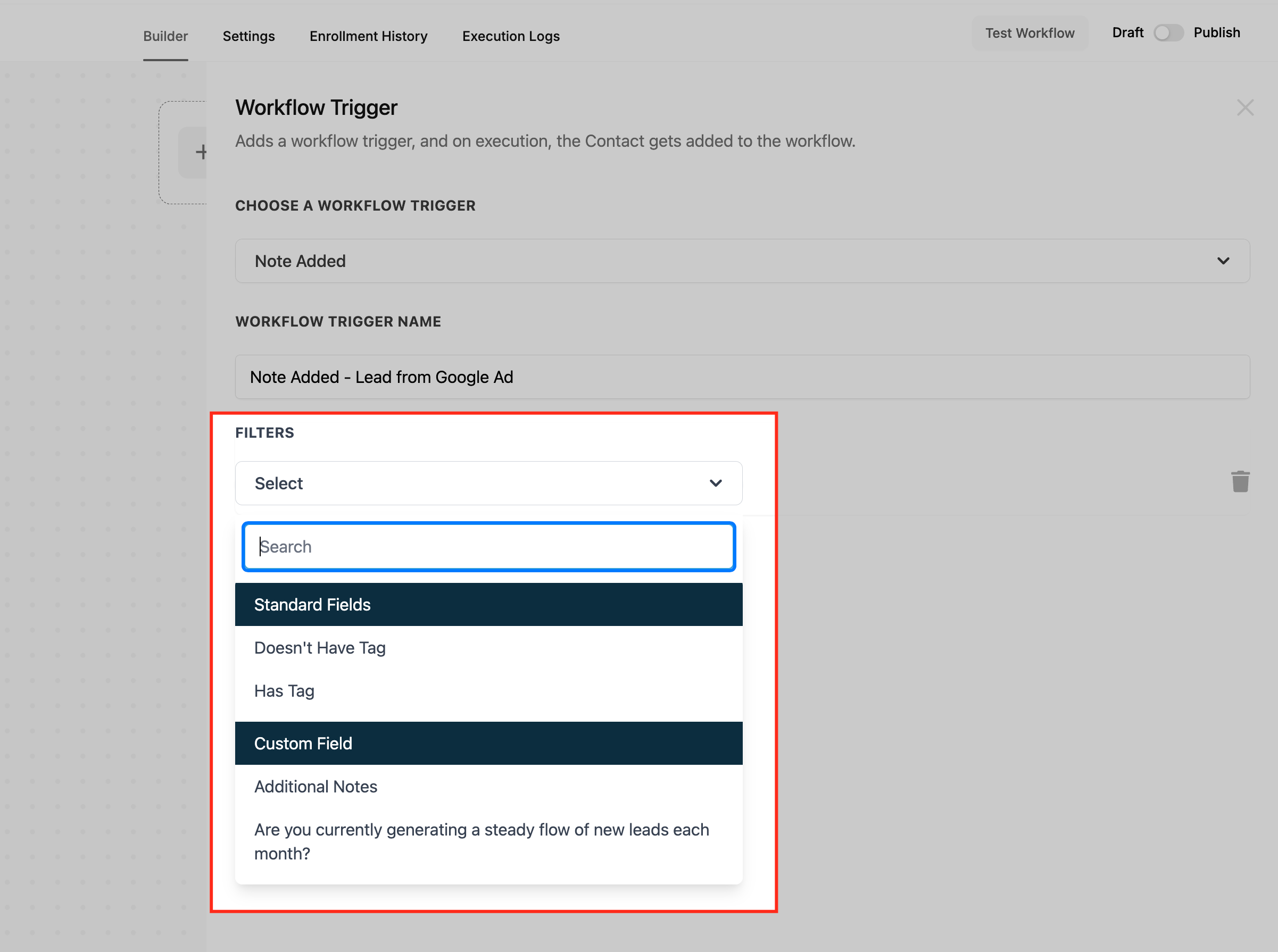
Task: Open the Enrollment History tab
Action: (x=368, y=36)
